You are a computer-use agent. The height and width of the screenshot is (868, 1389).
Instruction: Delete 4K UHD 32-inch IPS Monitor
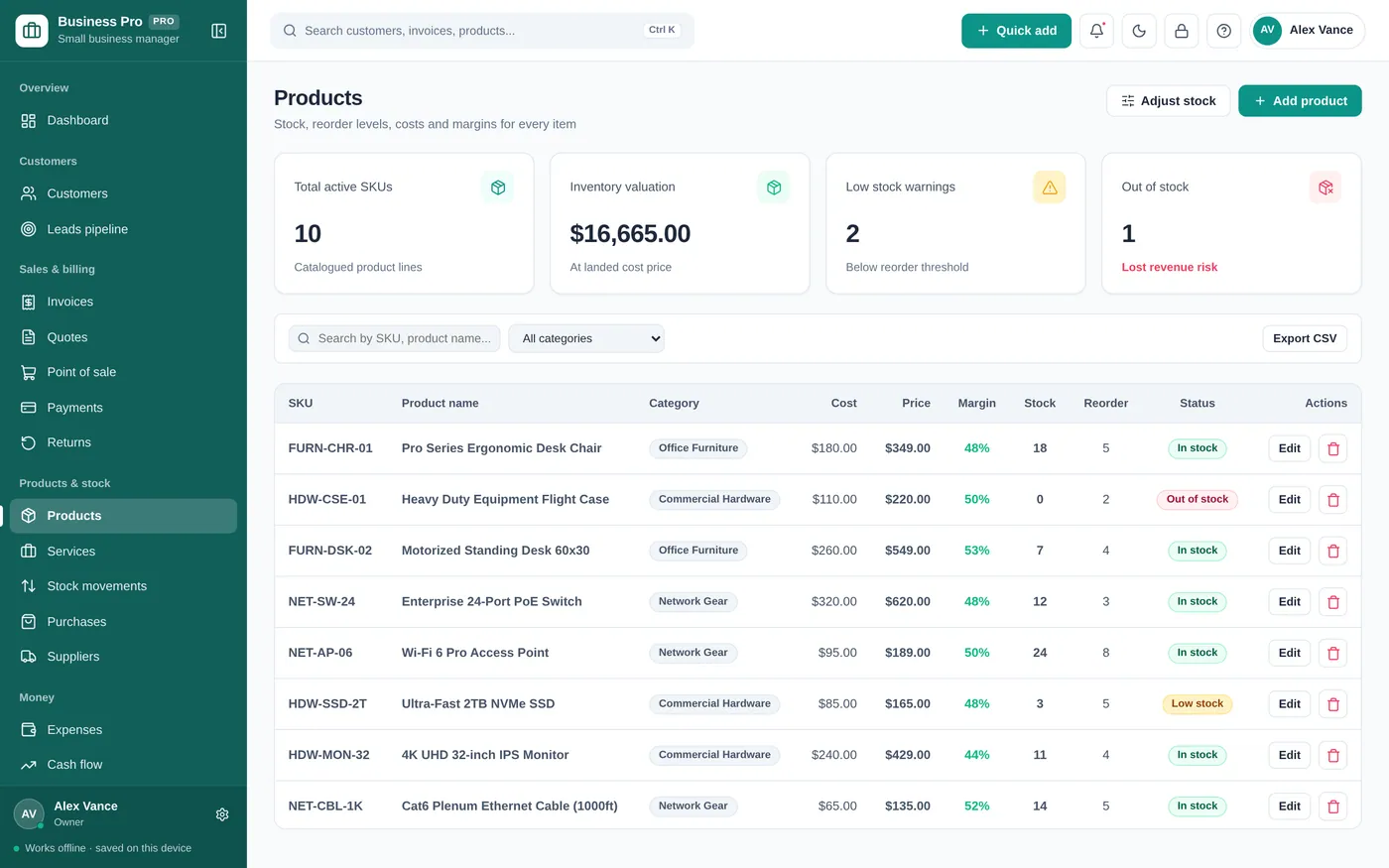coord(1332,755)
